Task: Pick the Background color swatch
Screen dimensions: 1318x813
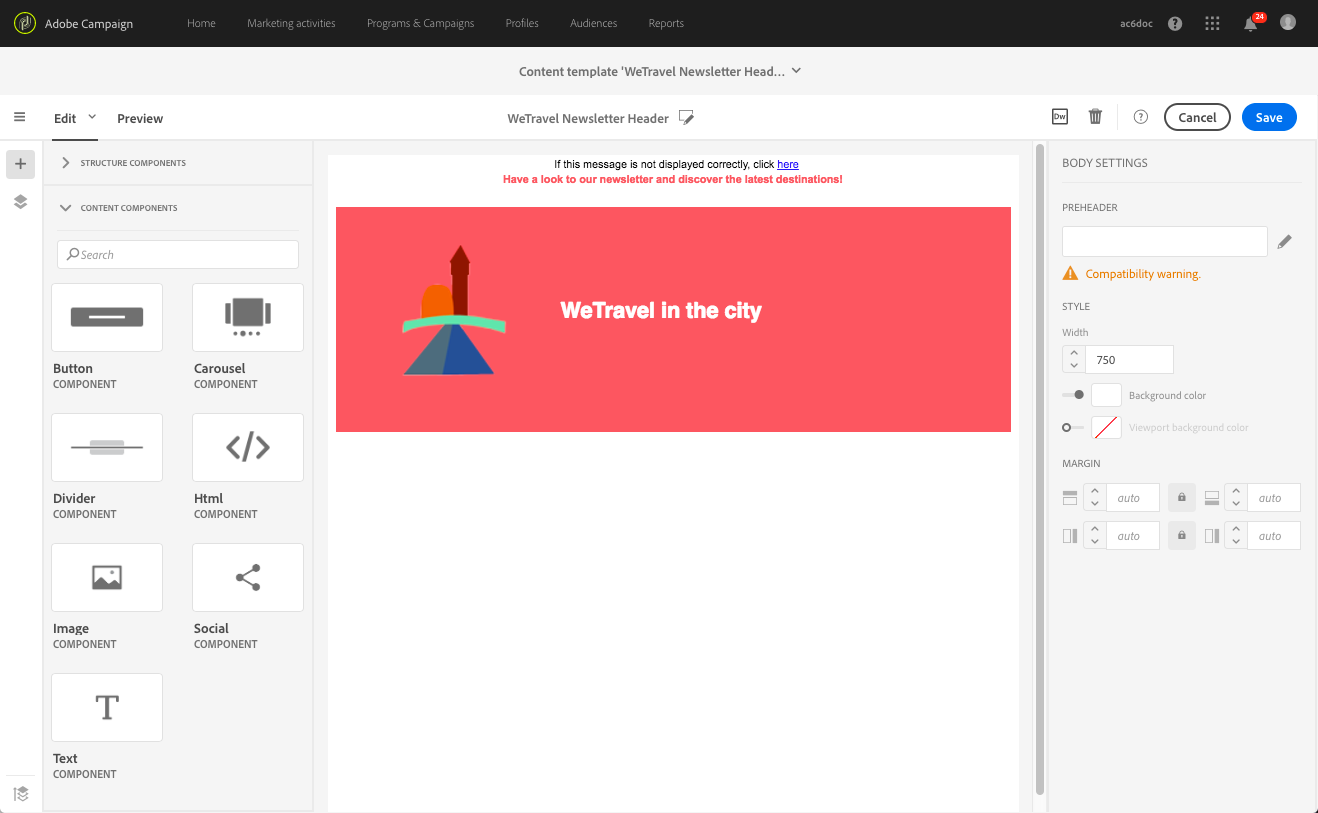Action: point(1106,395)
